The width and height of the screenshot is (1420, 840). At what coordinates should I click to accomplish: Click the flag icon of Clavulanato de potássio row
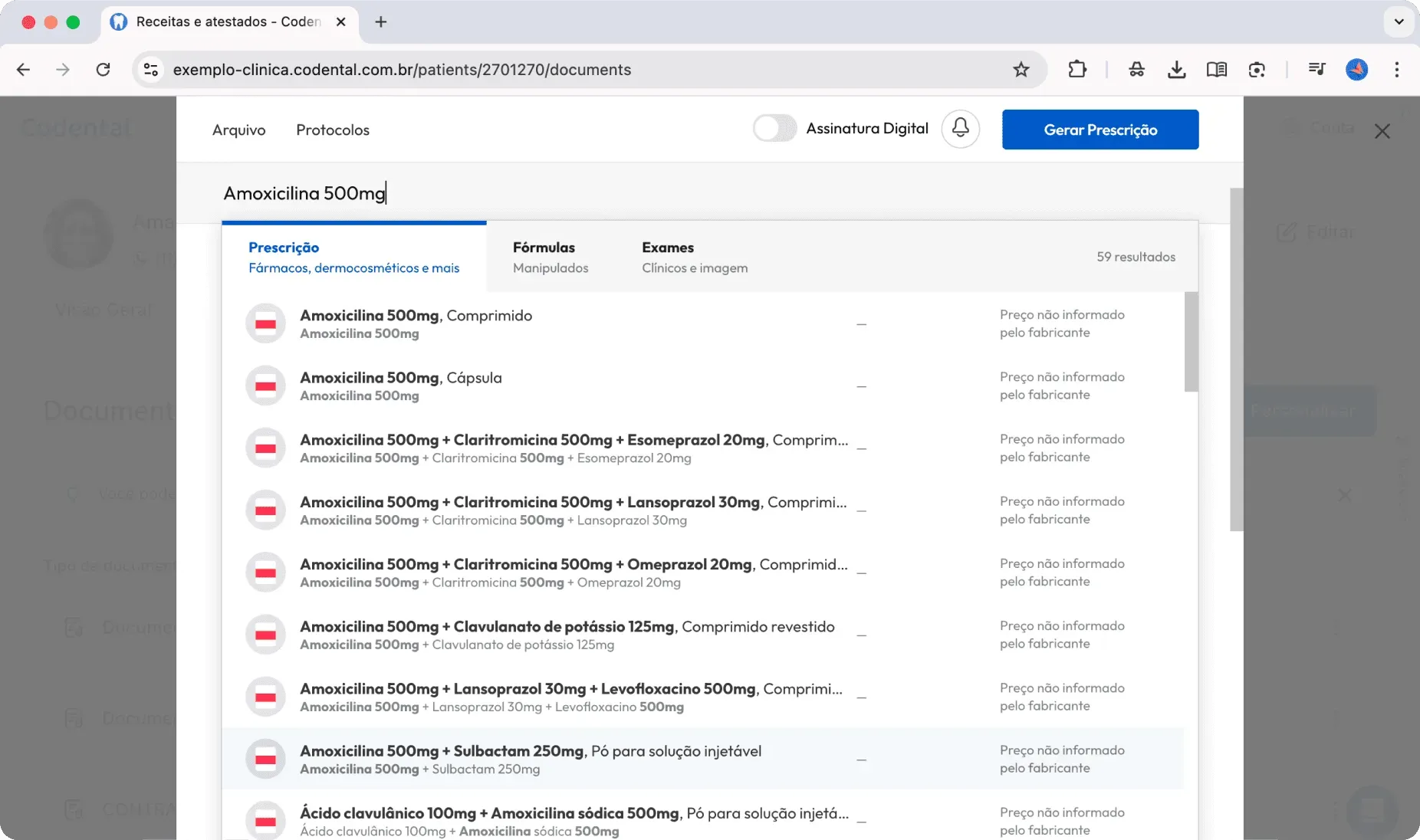point(265,635)
